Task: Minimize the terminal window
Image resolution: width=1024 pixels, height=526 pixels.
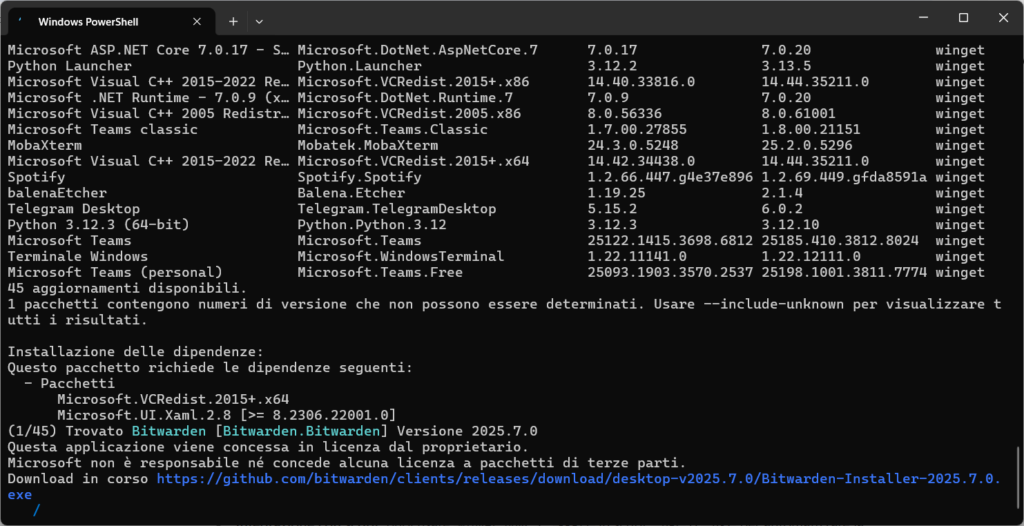Action: tap(920, 18)
